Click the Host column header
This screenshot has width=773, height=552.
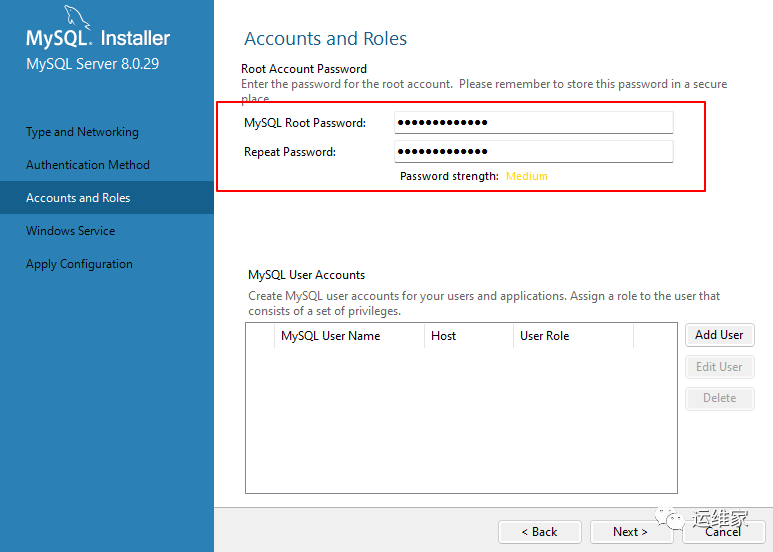pos(468,336)
